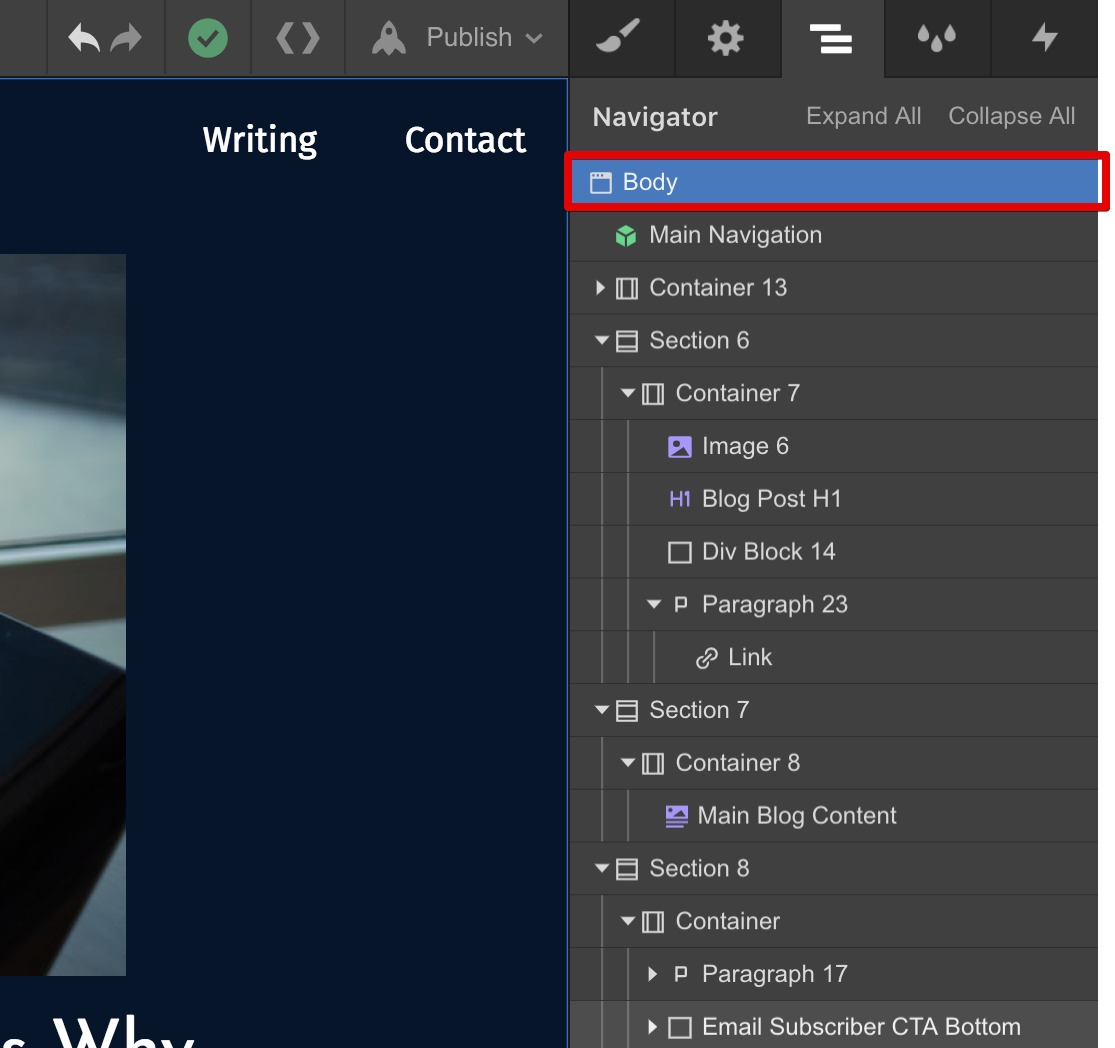Switch to the Style Manager droplets tab
This screenshot has width=1115, height=1048.
[937, 38]
